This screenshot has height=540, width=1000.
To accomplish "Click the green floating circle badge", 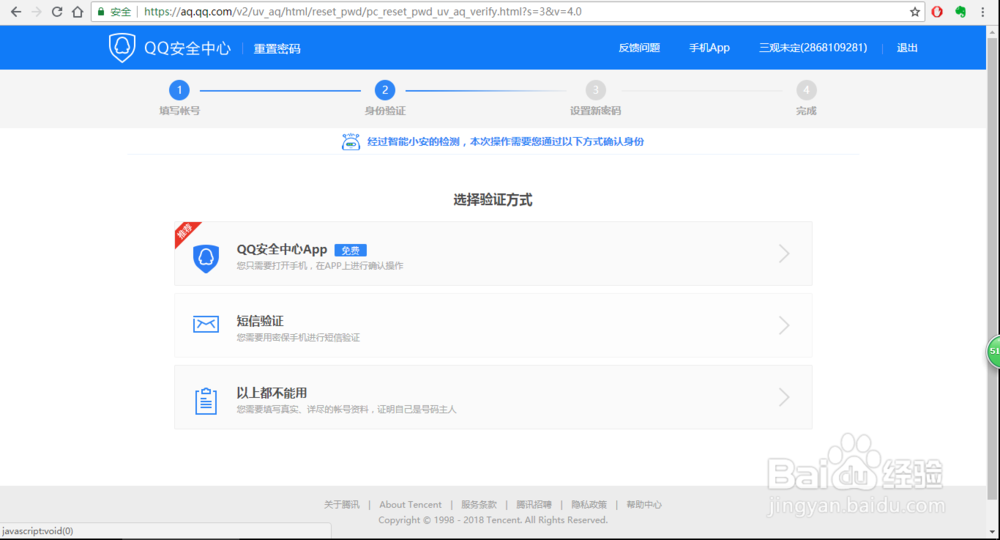I will point(994,351).
